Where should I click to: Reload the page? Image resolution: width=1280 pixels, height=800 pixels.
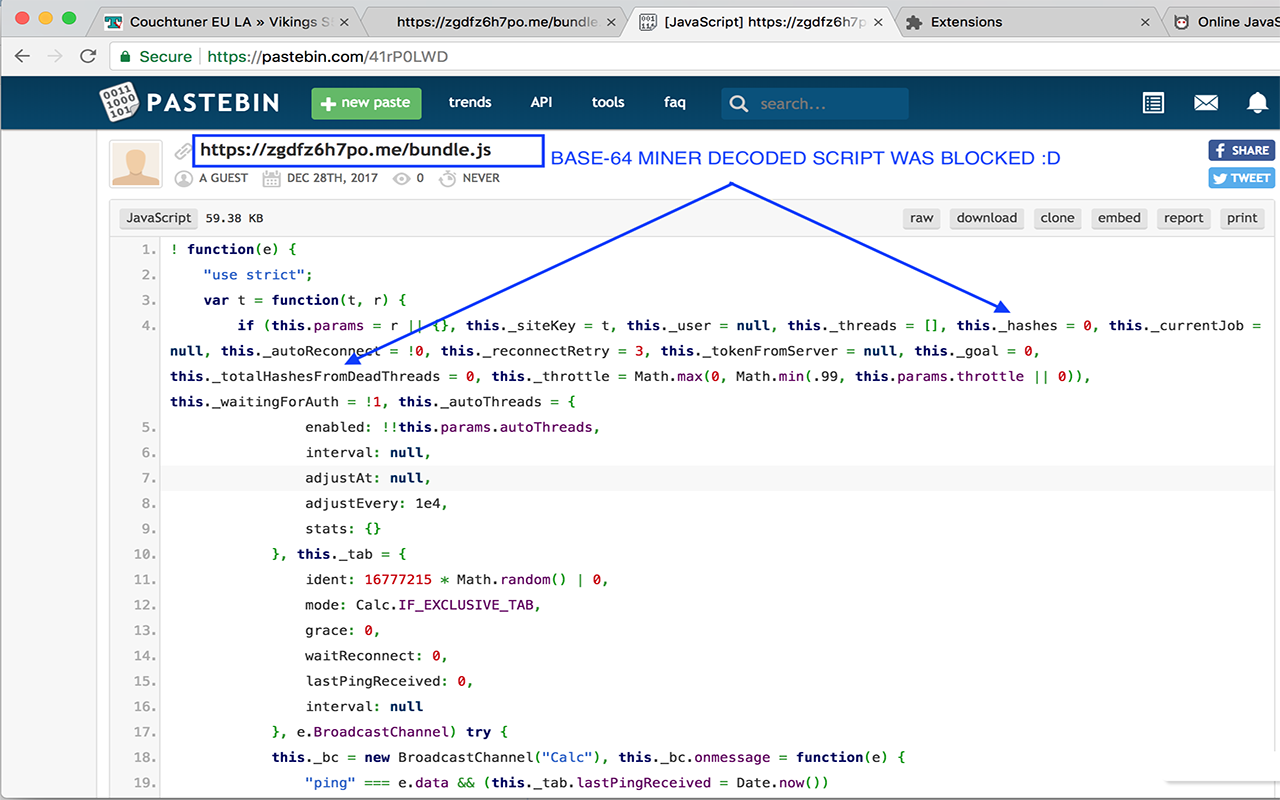88,56
